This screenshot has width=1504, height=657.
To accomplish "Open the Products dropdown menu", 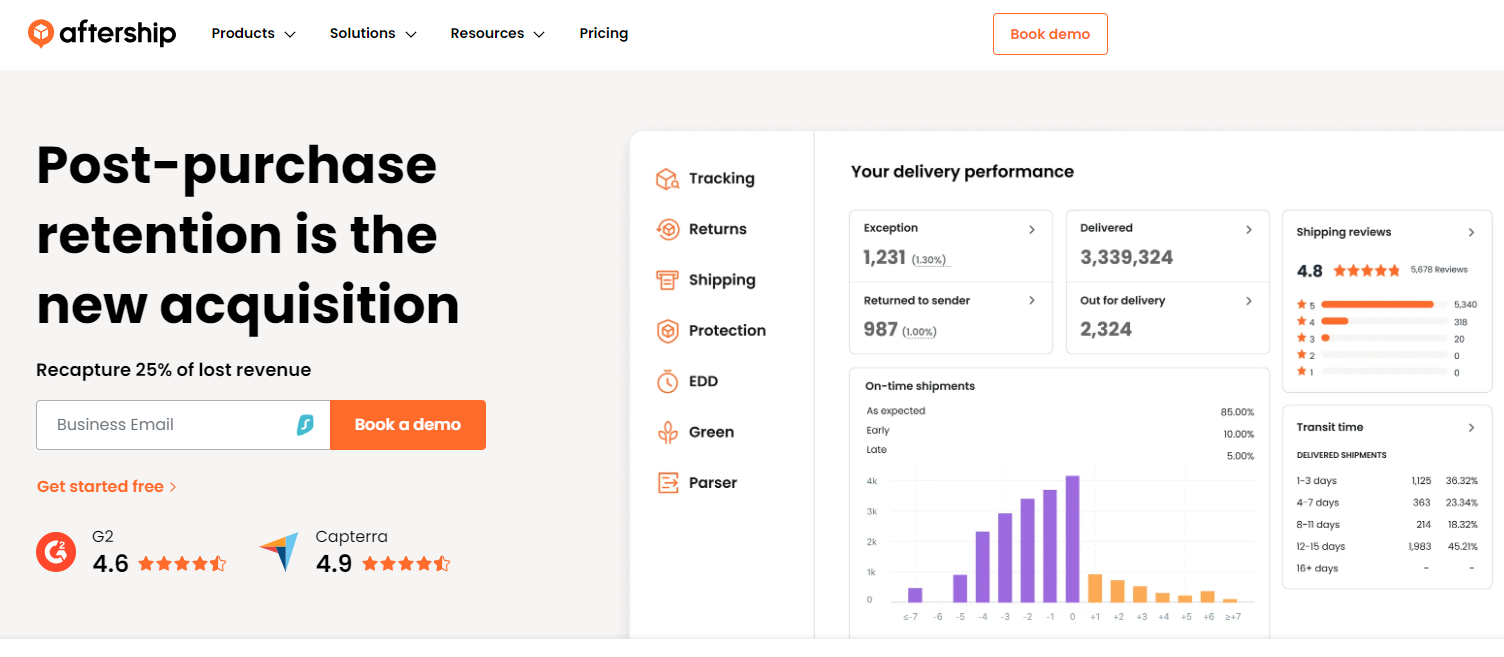I will pyautogui.click(x=253, y=34).
